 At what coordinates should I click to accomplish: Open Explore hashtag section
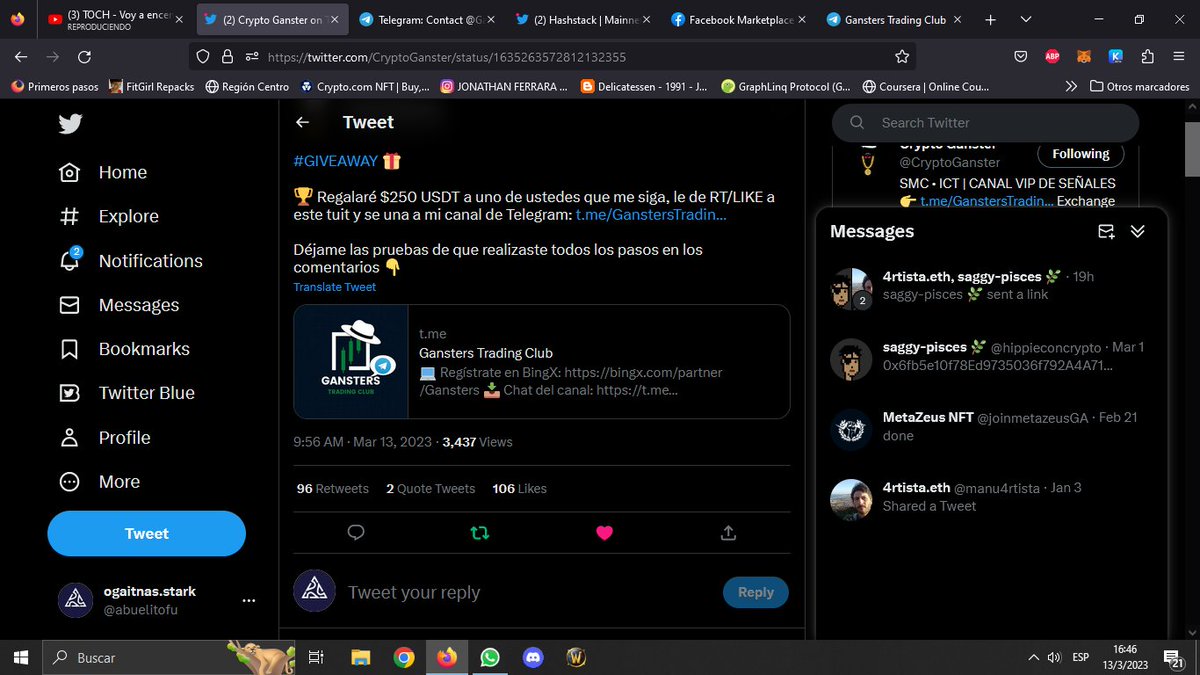coord(109,216)
